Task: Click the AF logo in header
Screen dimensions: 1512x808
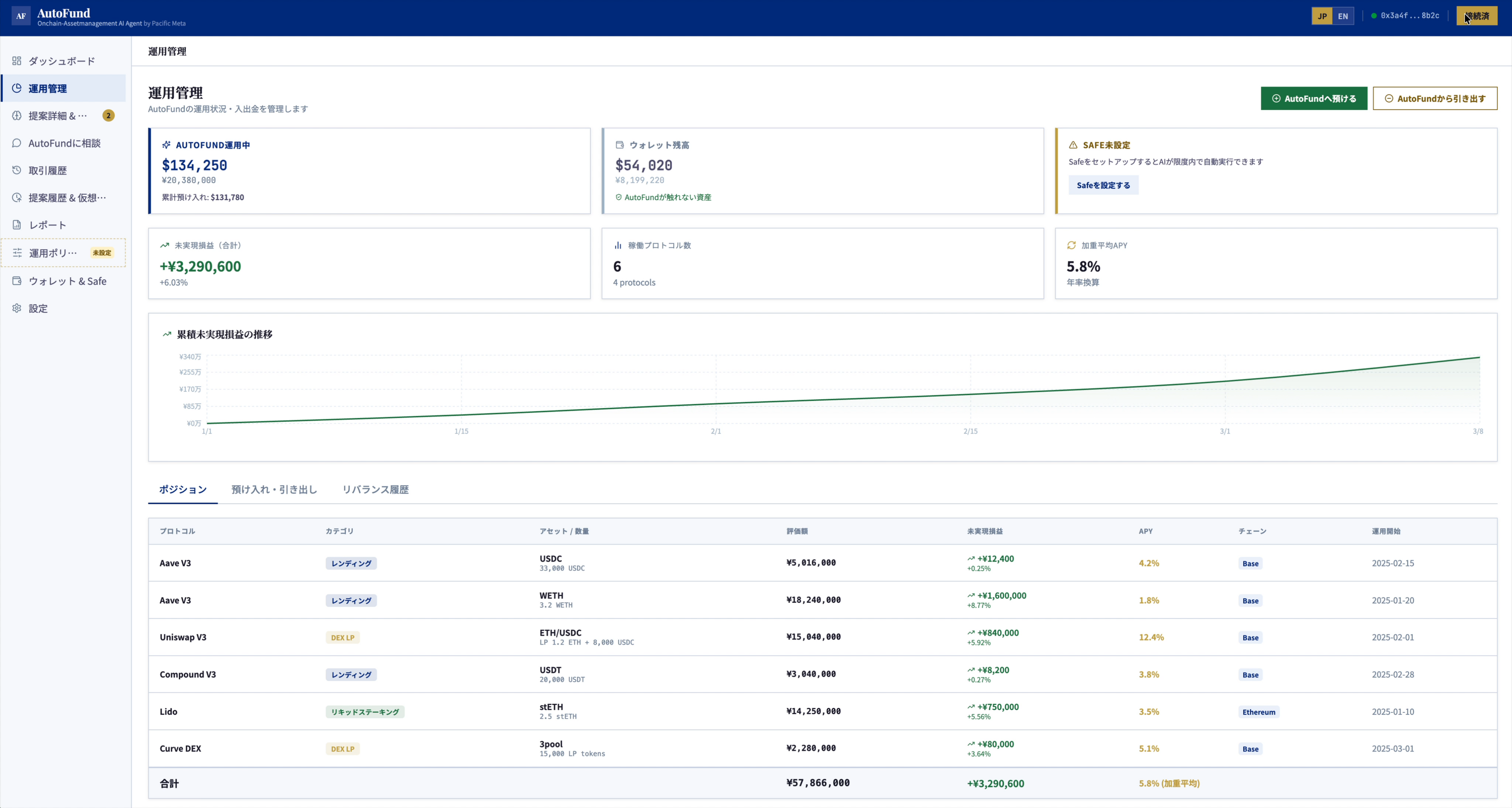Action: coord(21,16)
